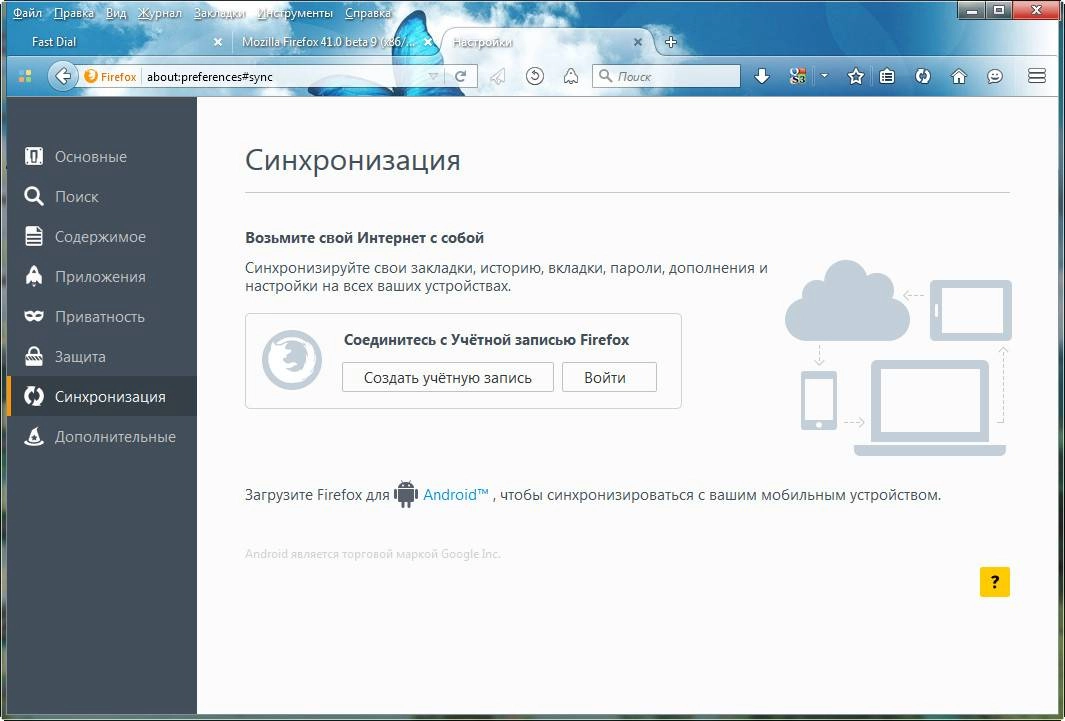
Task: Select the Содержимое sidebar item
Action: point(102,237)
